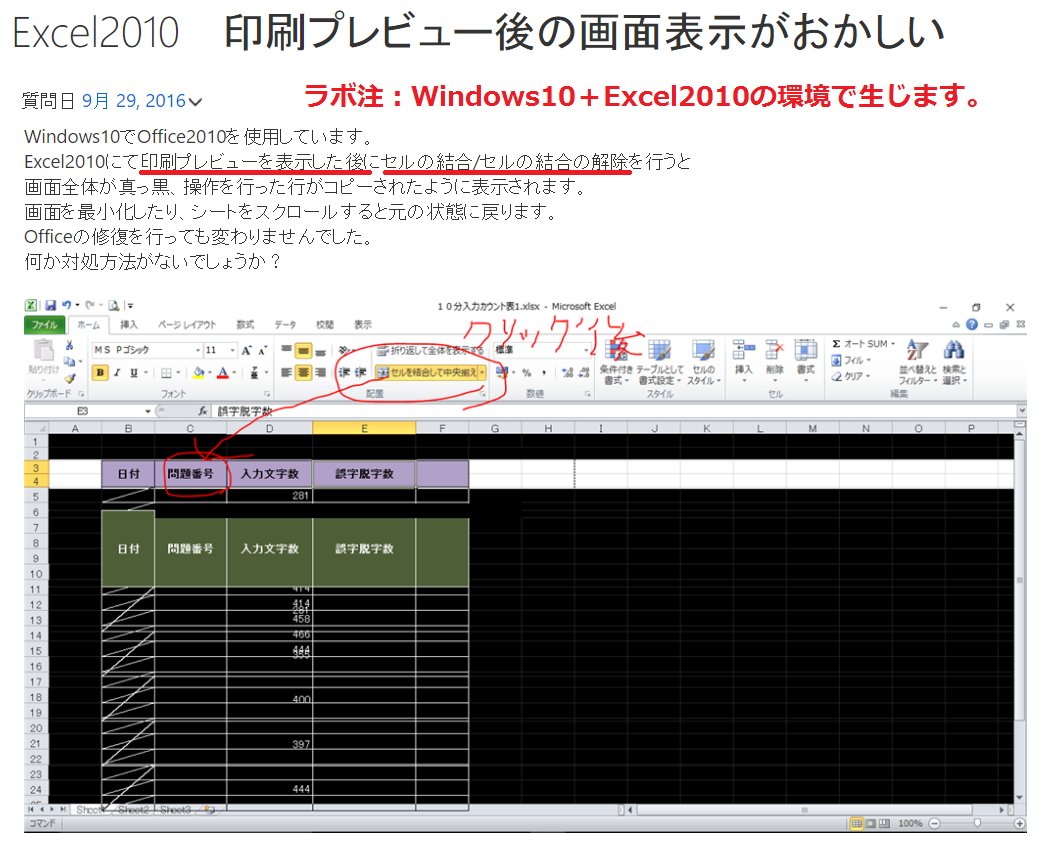Click increase decimal places icon
Image resolution: width=1054 pixels, height=866 pixels.
567,372
